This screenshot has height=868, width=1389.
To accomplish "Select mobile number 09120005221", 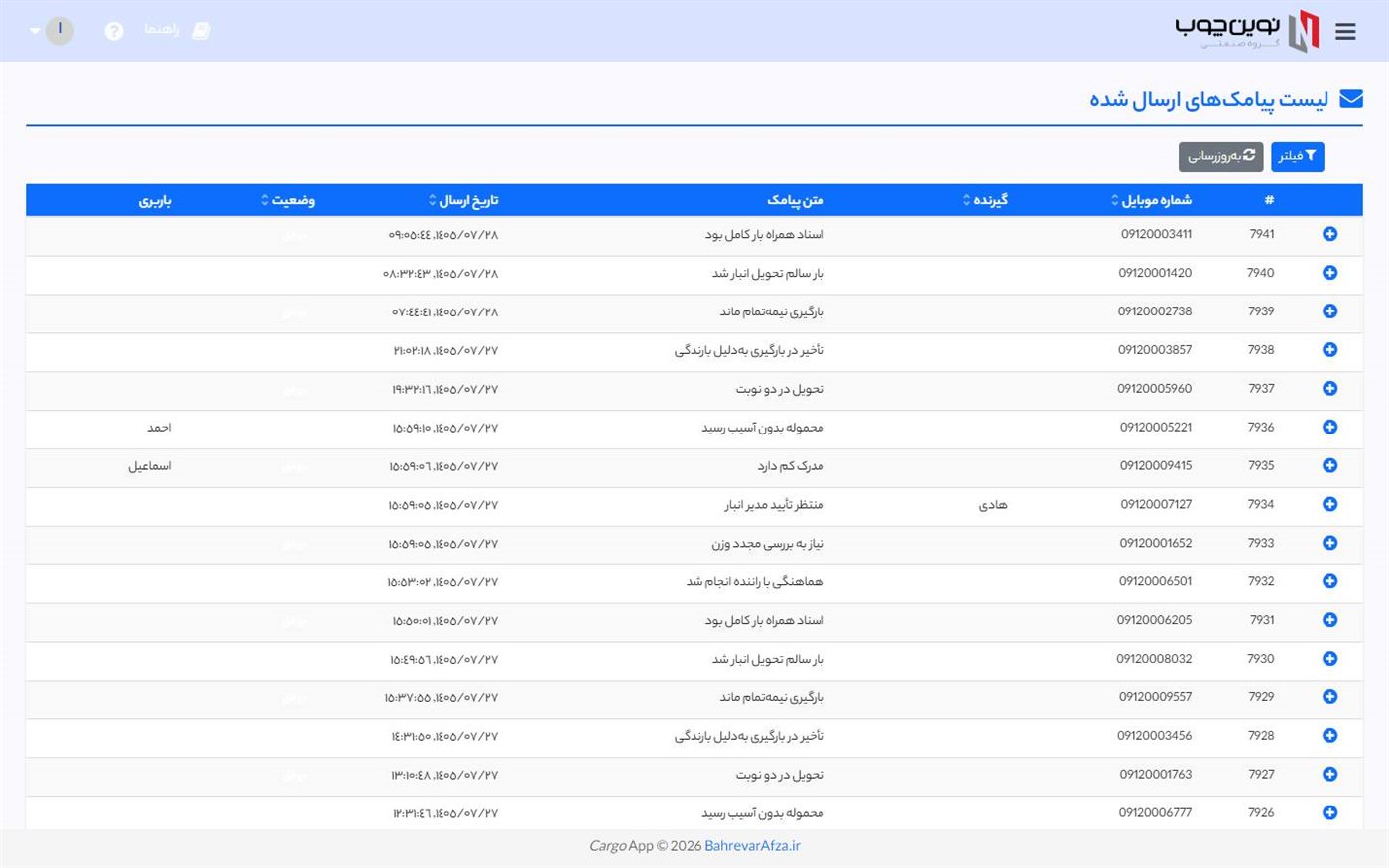I will (x=1156, y=428).
